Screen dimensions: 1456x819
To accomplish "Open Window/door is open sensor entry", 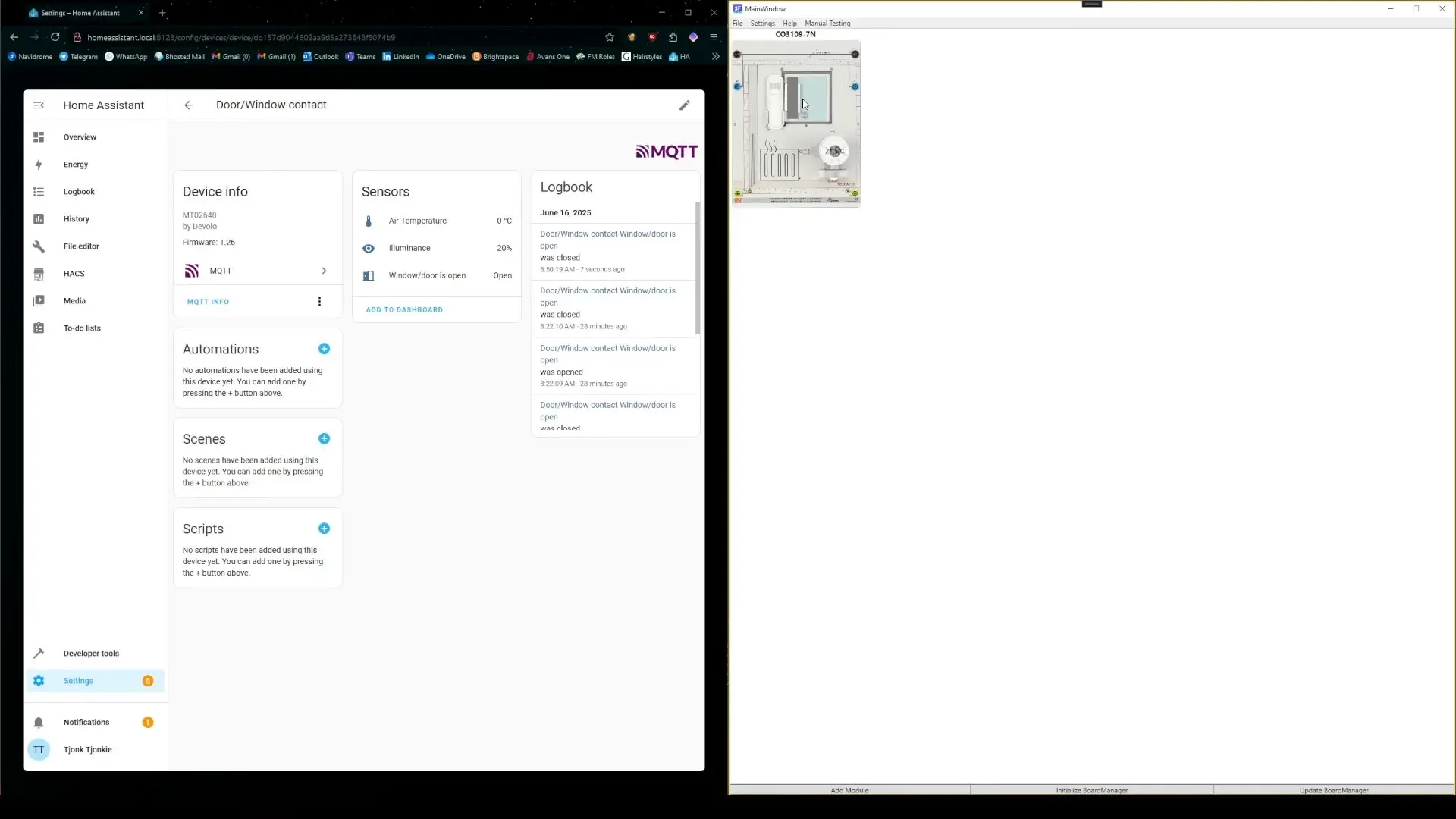I will [x=437, y=276].
